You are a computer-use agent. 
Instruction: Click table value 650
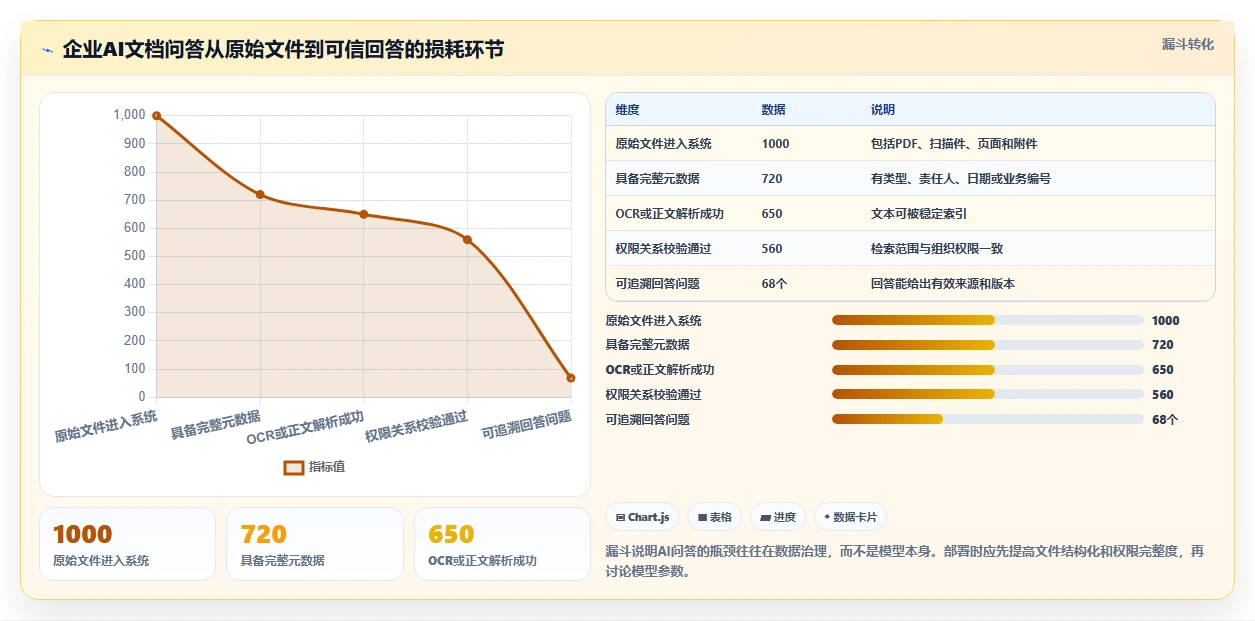pos(772,214)
